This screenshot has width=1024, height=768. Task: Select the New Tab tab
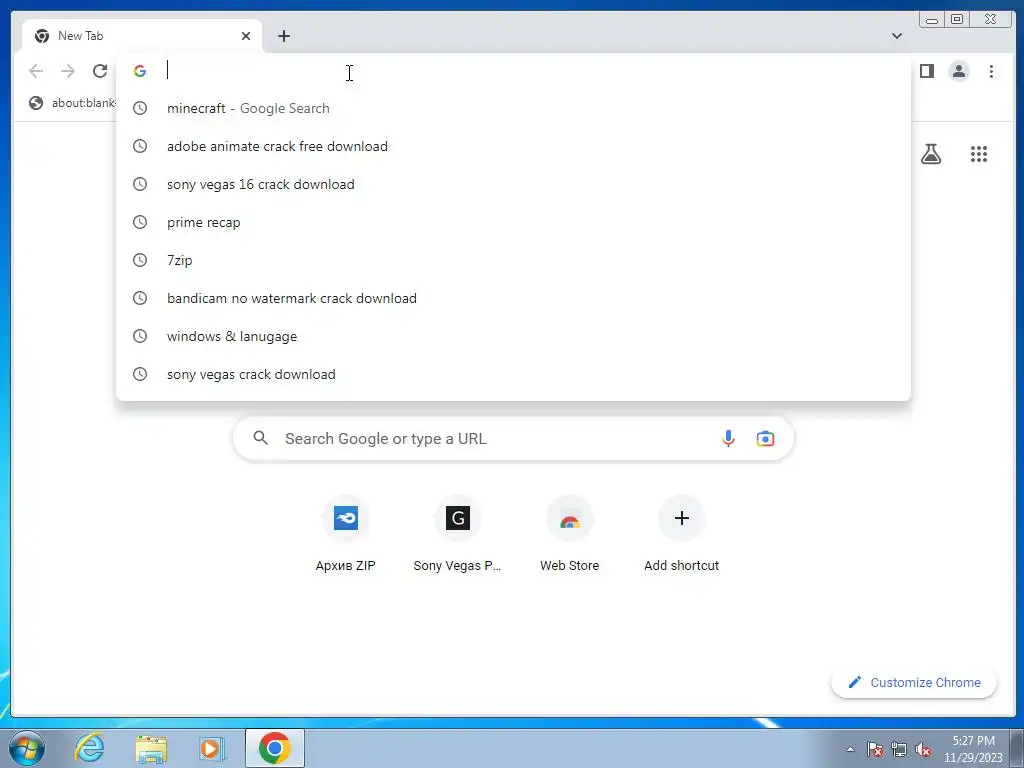click(142, 36)
